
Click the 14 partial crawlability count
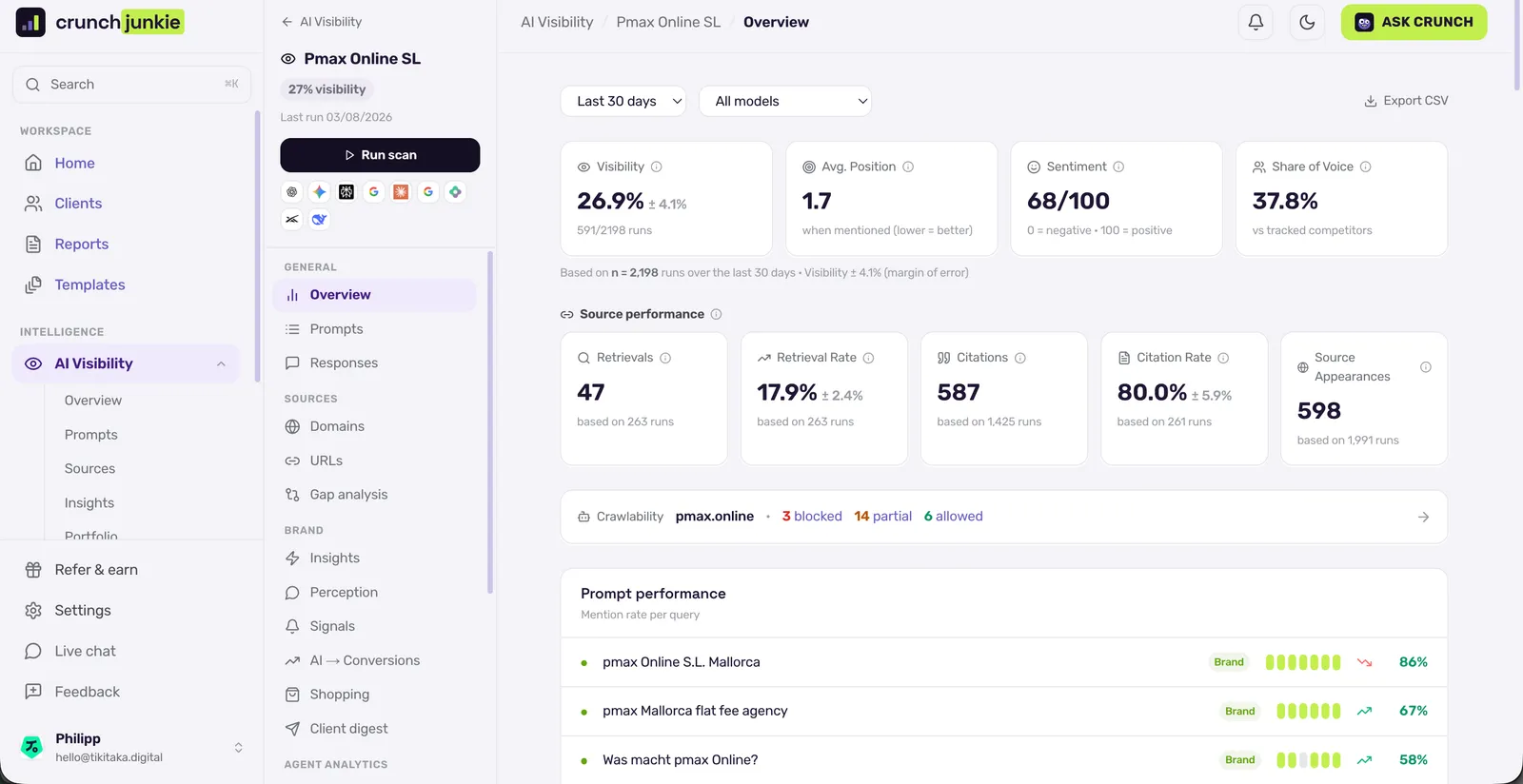tap(883, 517)
